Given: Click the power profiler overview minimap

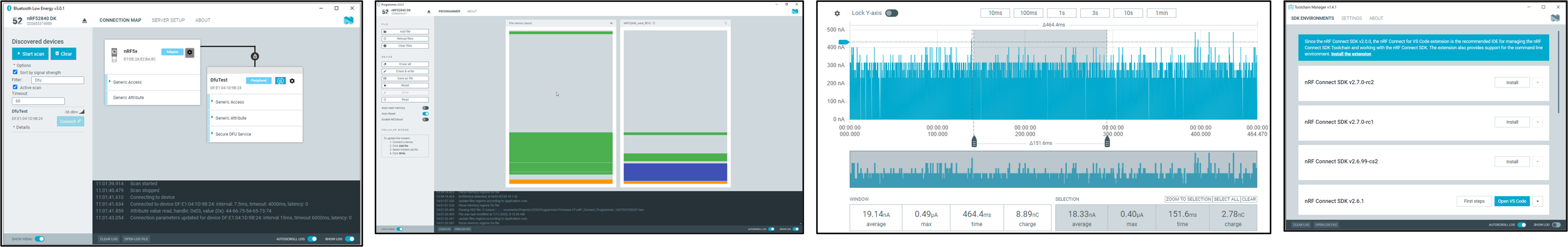Looking at the screenshot, I should tap(1053, 170).
